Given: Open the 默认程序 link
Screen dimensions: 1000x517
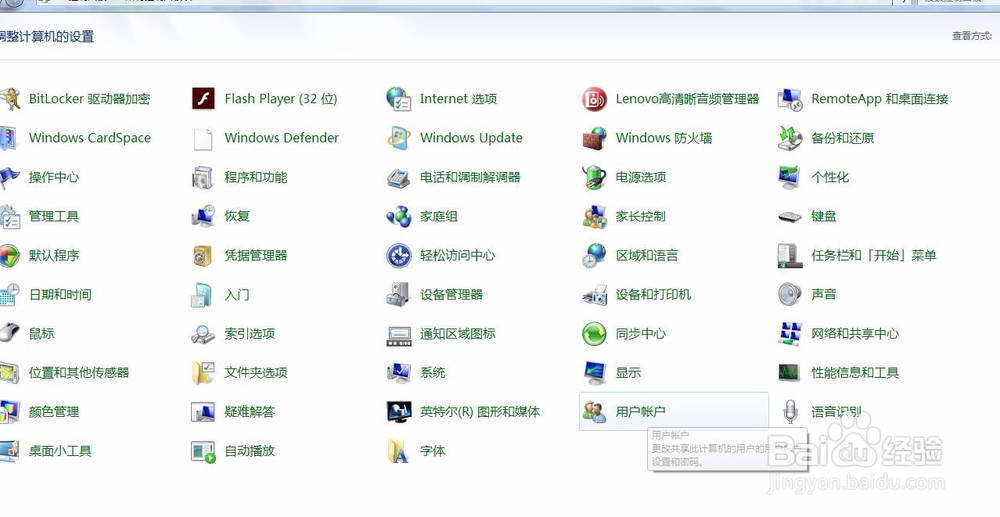Looking at the screenshot, I should (x=54, y=256).
